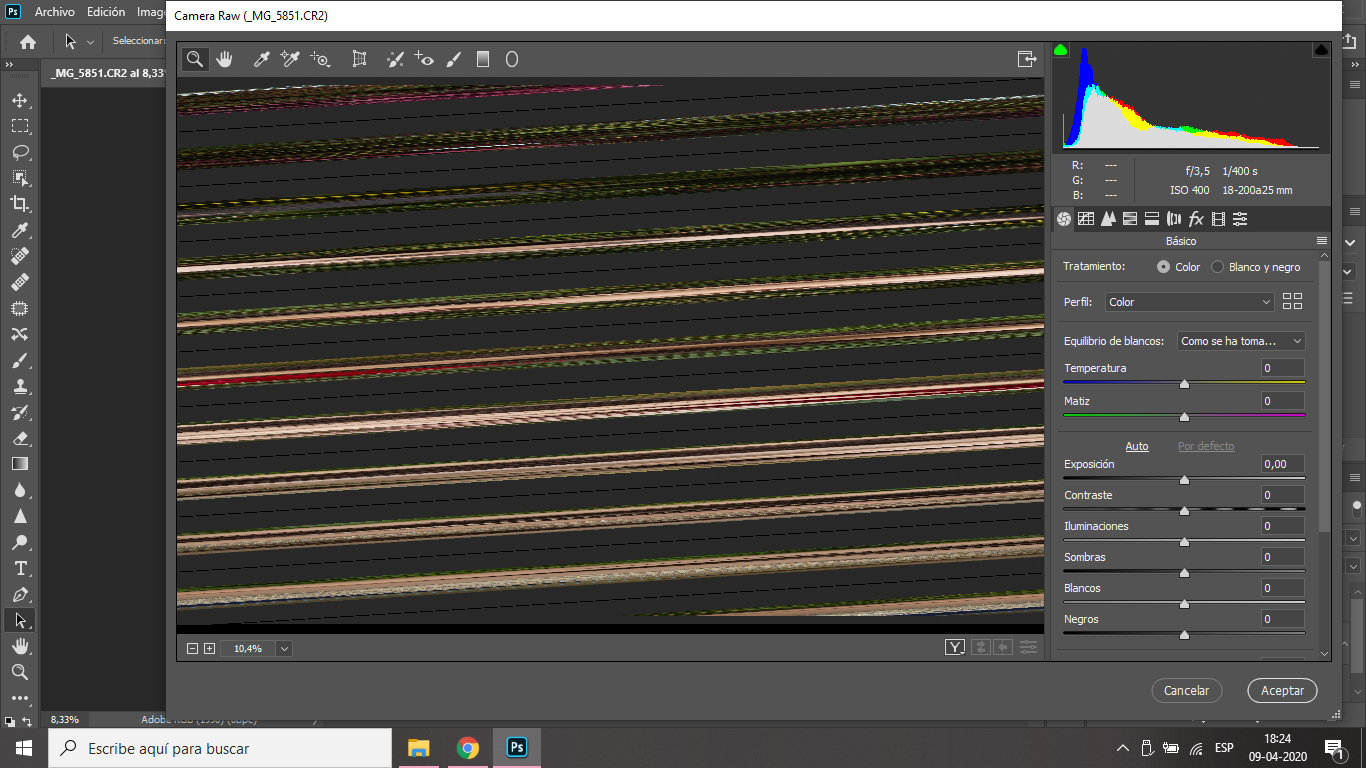The height and width of the screenshot is (768, 1366).
Task: Select the Red Eye Removal tool
Action: click(x=424, y=59)
